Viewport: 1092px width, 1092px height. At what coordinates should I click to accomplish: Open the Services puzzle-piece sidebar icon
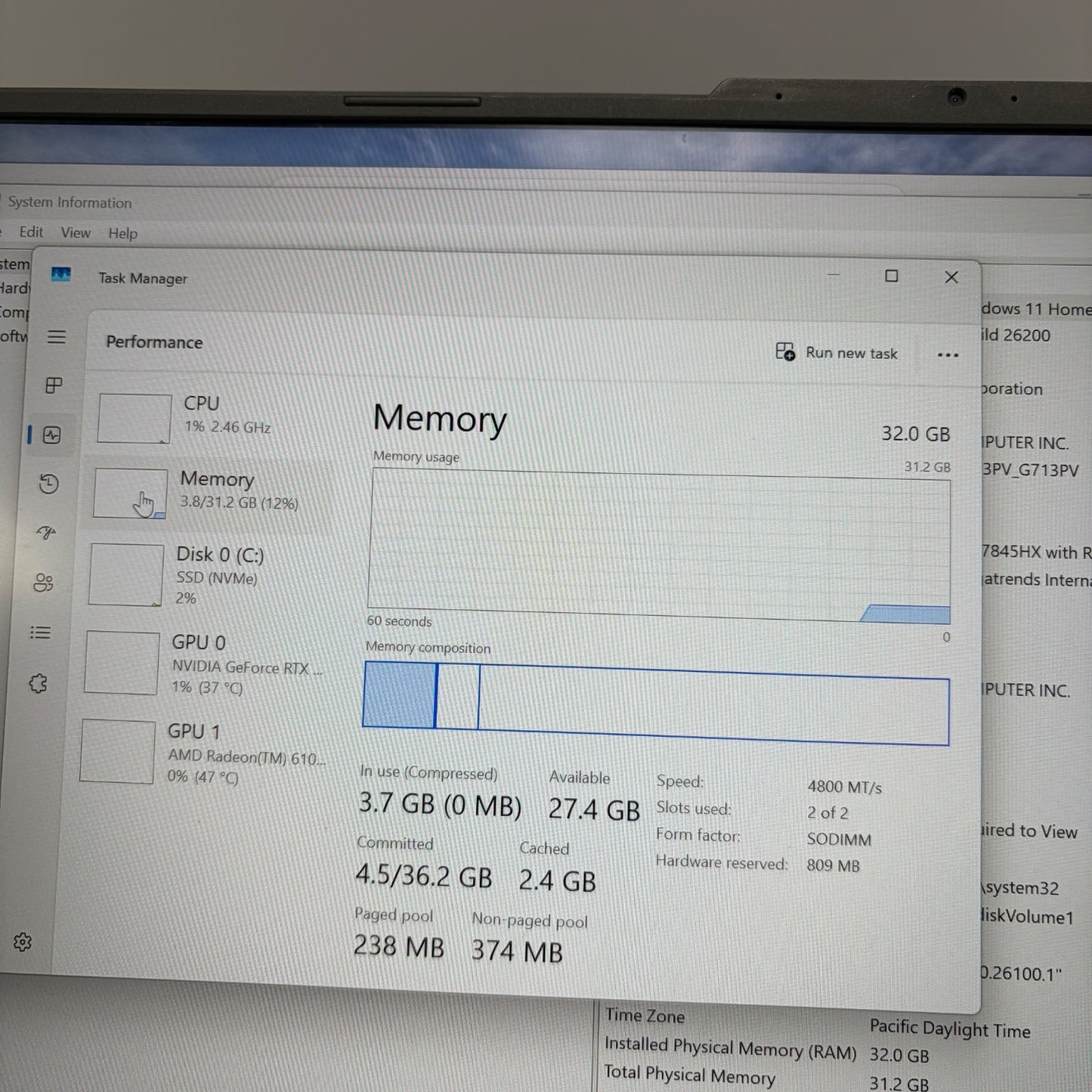pyautogui.click(x=38, y=684)
